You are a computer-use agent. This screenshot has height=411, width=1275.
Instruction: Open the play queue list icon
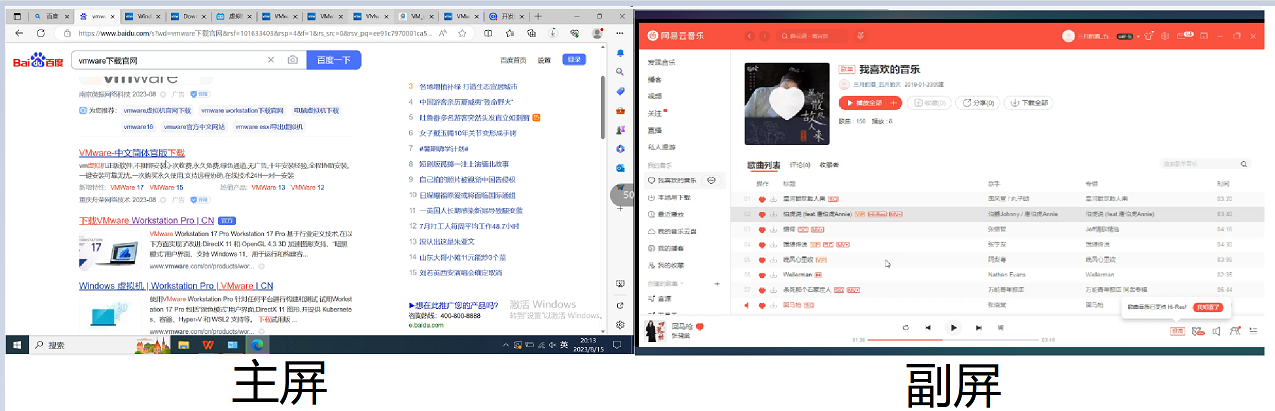(1253, 331)
